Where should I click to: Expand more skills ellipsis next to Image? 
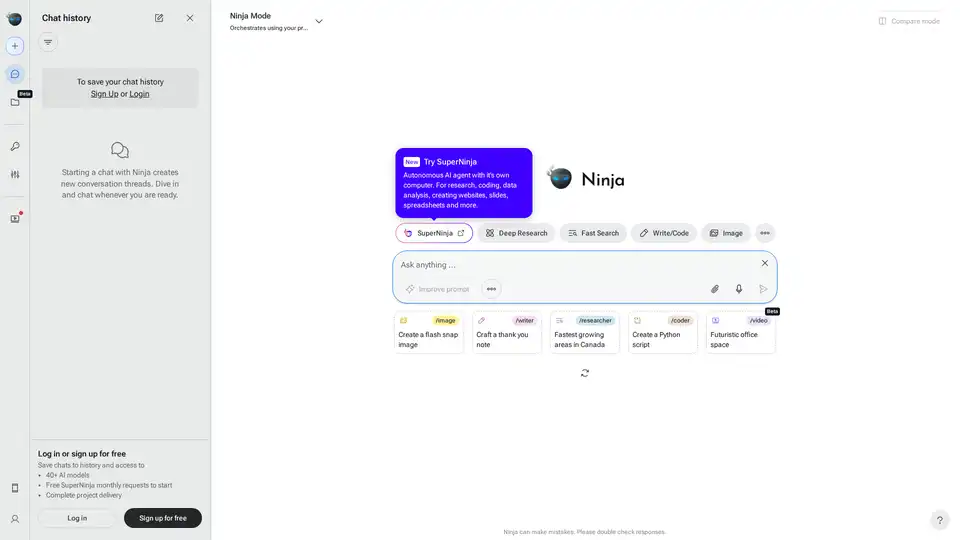[x=765, y=233]
